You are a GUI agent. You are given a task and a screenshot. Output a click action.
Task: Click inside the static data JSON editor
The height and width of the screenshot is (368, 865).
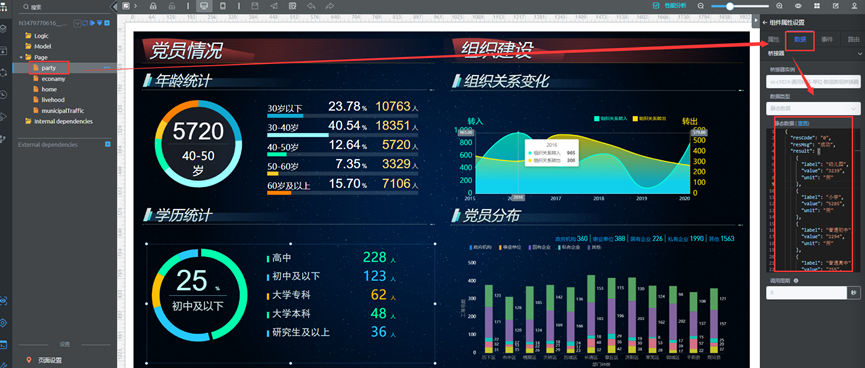coord(814,199)
